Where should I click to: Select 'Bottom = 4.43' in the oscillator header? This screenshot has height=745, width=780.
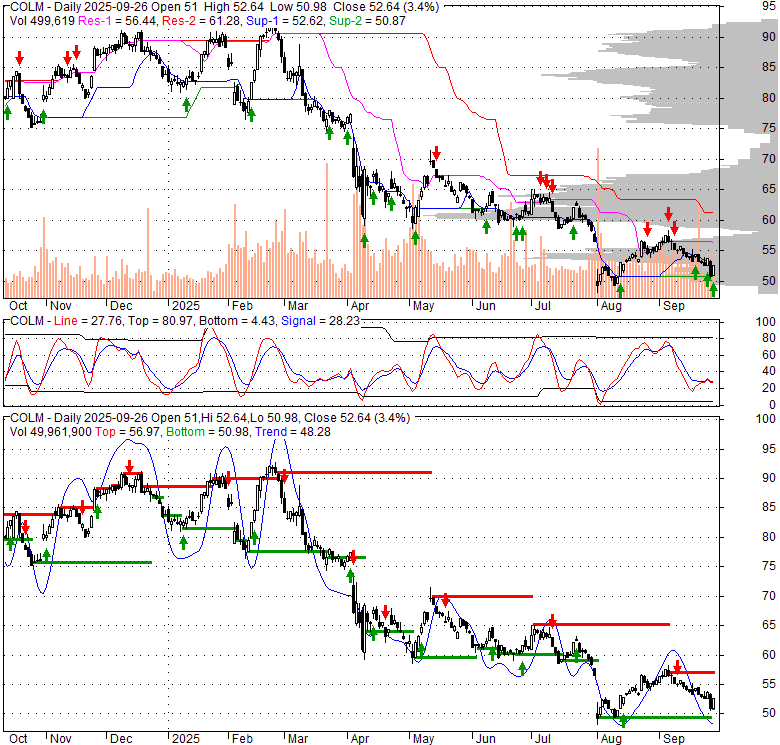point(237,321)
